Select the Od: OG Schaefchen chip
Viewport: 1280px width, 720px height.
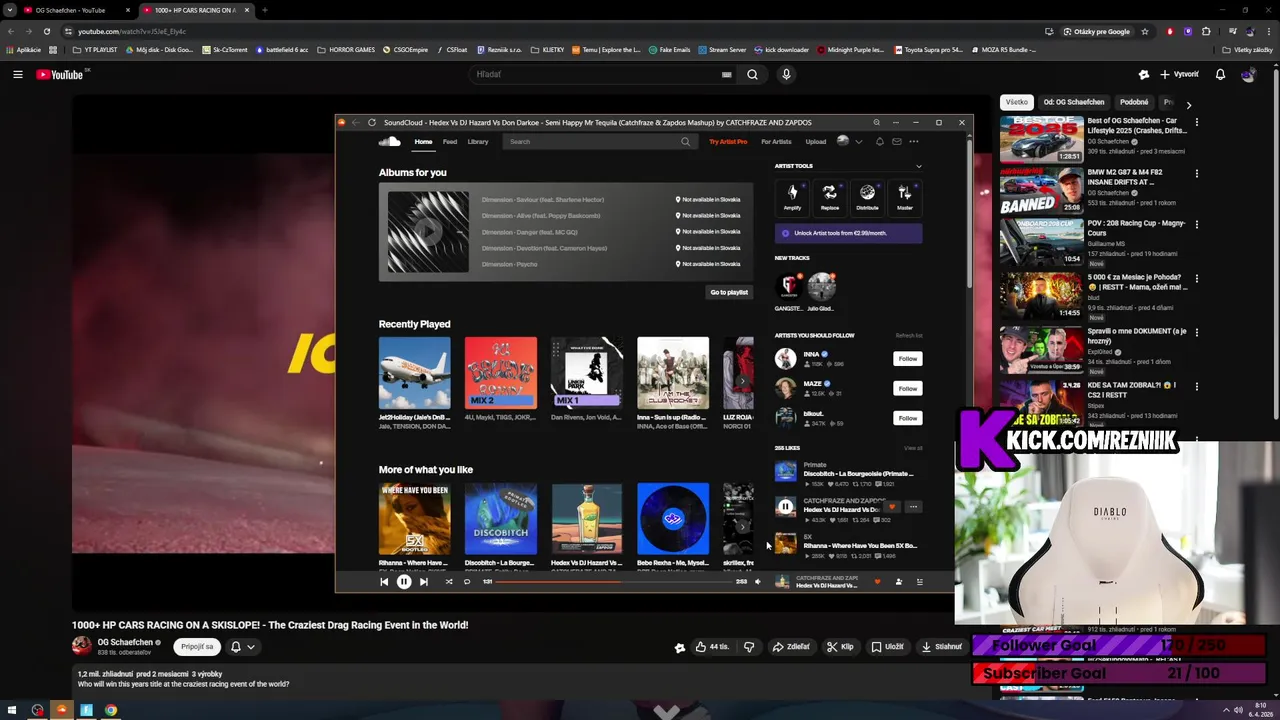click(1074, 102)
